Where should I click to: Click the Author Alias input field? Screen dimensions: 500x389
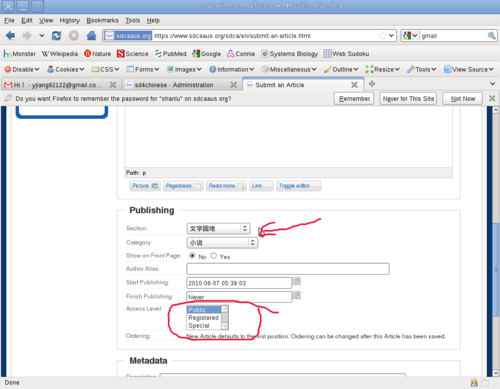[288, 269]
